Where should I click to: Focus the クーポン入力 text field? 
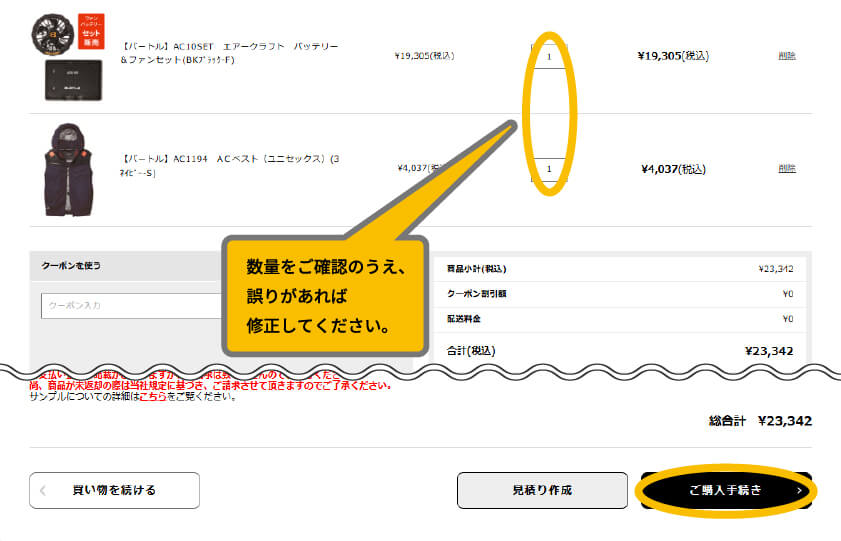(x=130, y=305)
